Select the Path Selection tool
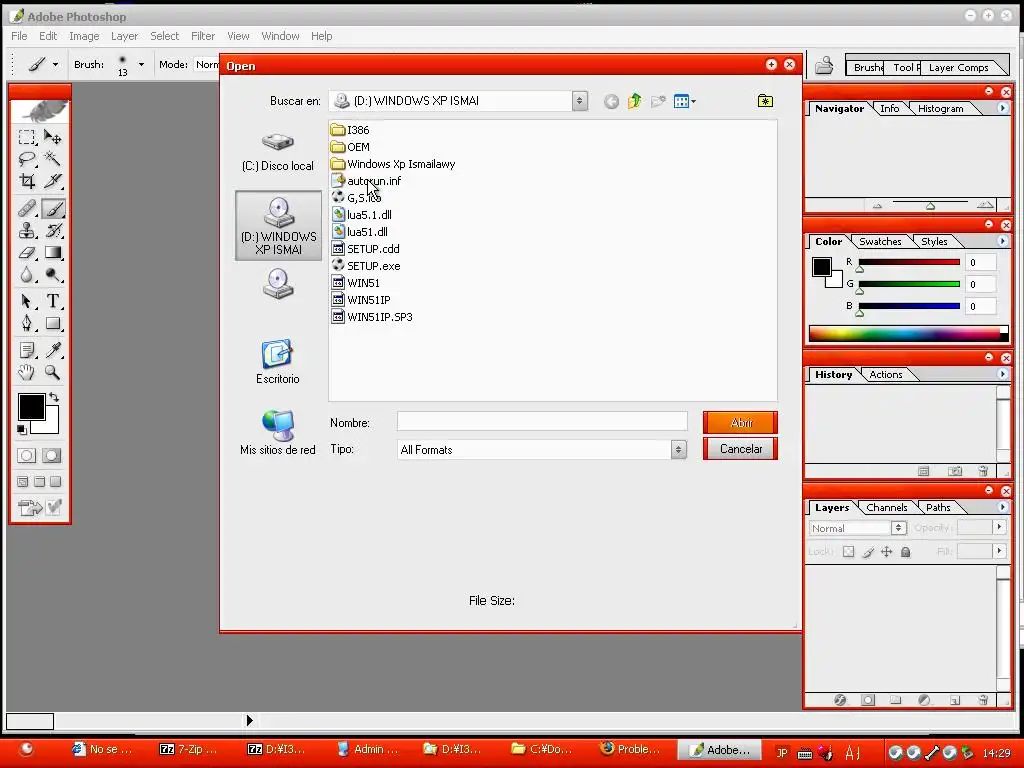This screenshot has width=1024, height=768. [27, 301]
